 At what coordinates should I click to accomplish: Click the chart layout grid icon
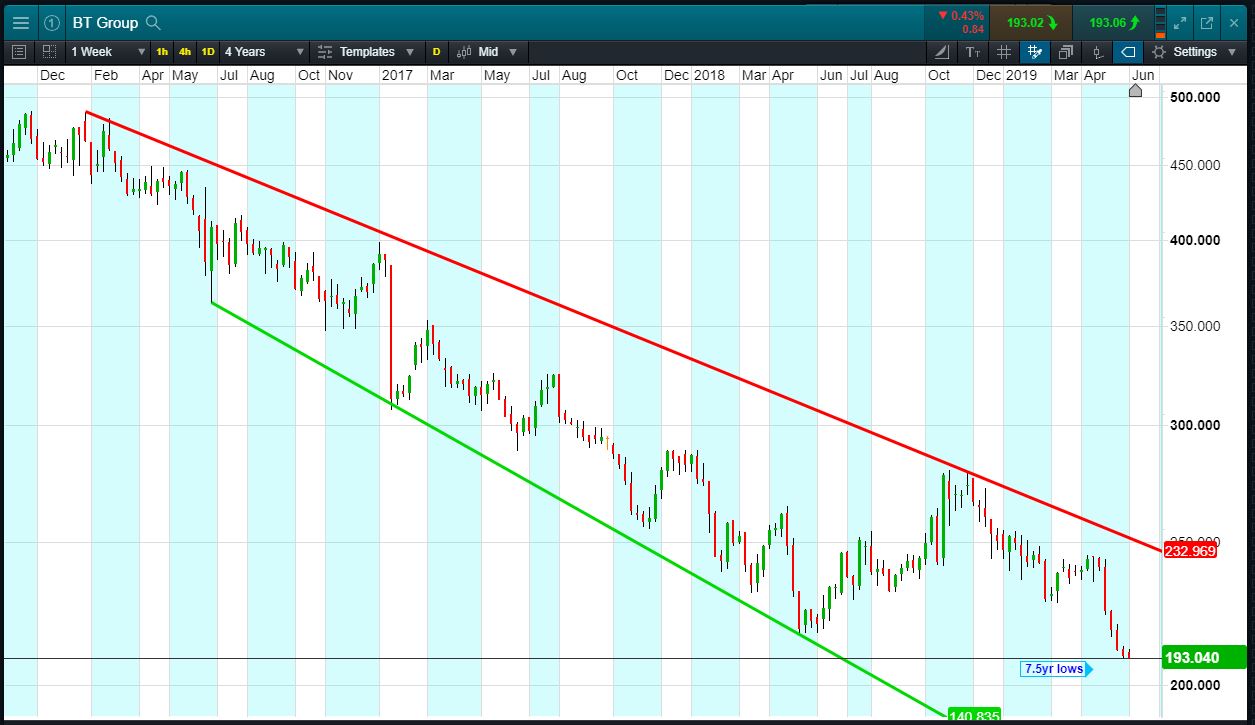point(49,51)
